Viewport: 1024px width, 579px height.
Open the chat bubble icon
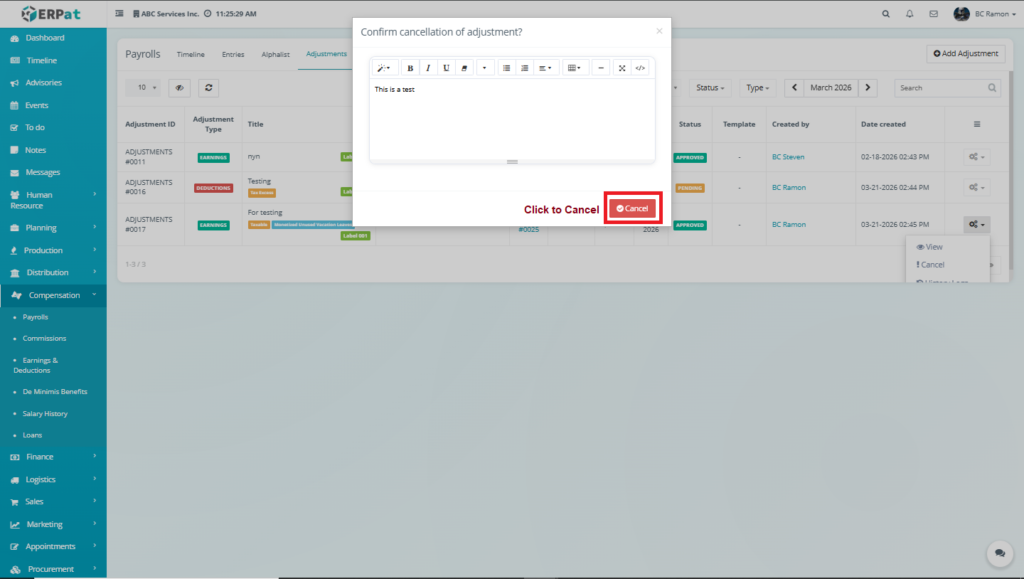(1000, 553)
